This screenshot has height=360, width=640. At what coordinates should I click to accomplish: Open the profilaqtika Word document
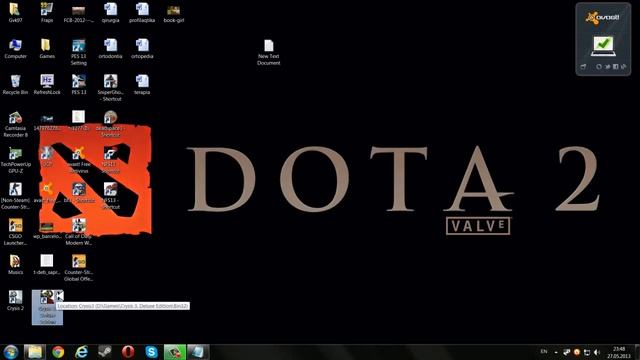pyautogui.click(x=142, y=12)
